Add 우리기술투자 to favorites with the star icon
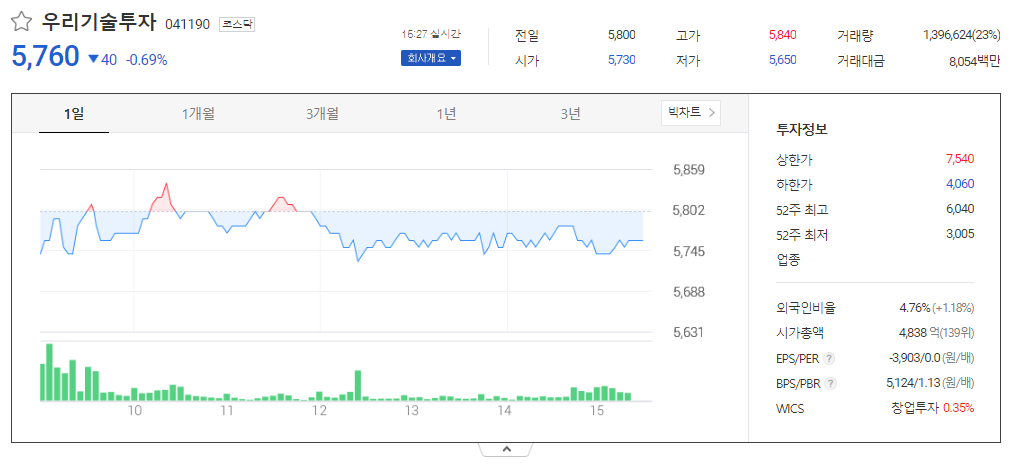Screen dimensions: 1018x465 pyautogui.click(x=21, y=23)
